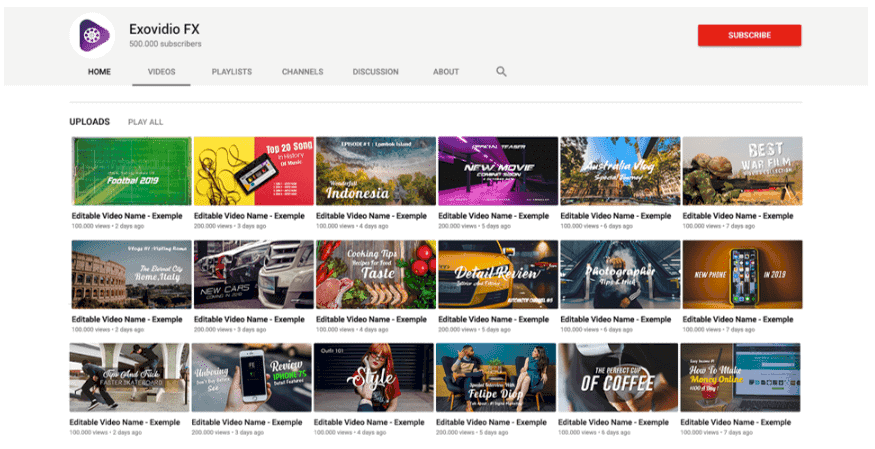Open the How To Make Money Online thumbnail
The image size is (875, 449).
[x=740, y=378]
